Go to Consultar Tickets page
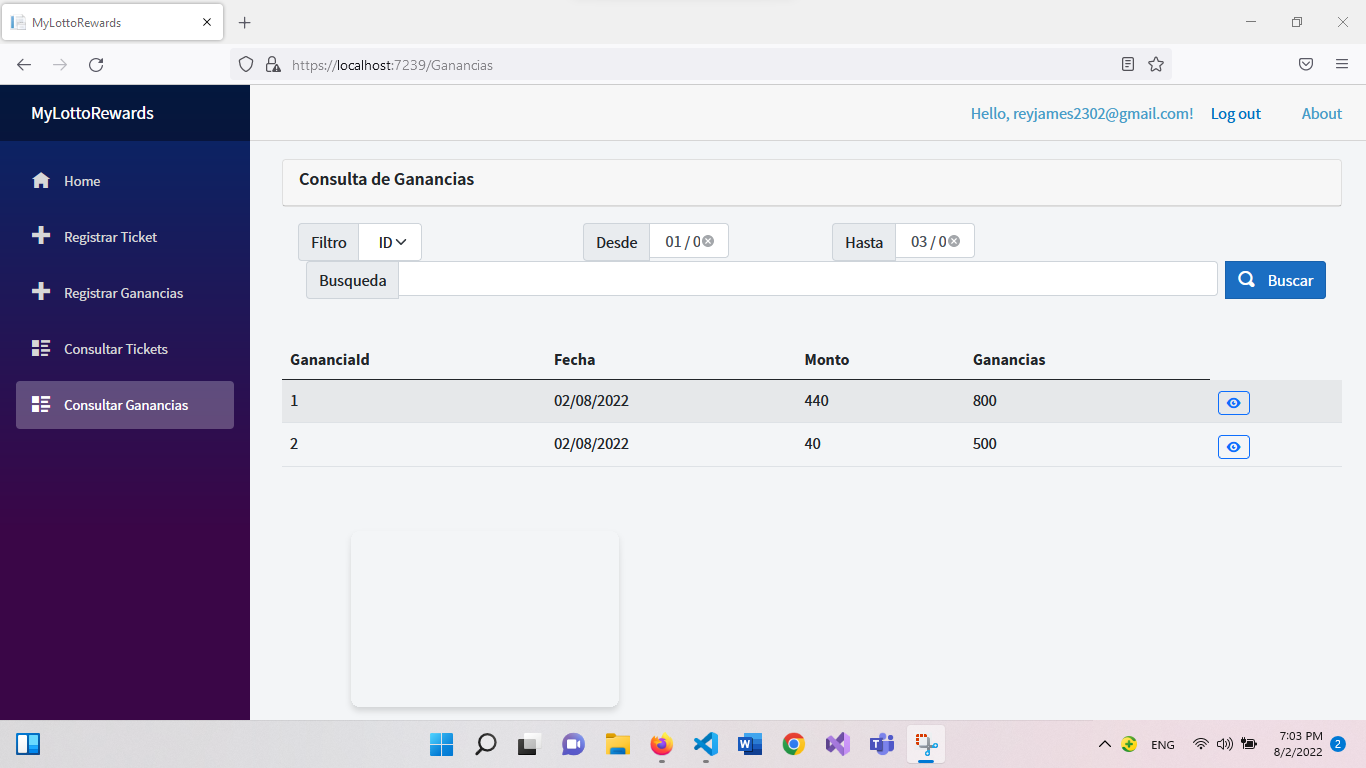1366x768 pixels. (x=125, y=349)
